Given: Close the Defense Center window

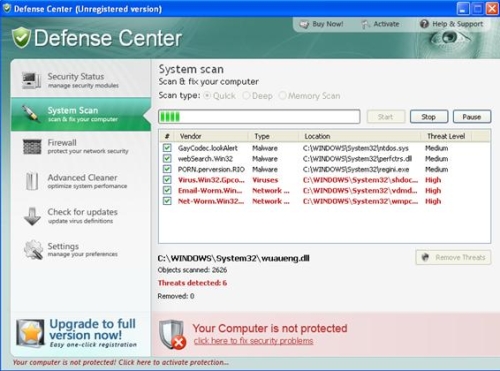Looking at the screenshot, I should [x=492, y=8].
